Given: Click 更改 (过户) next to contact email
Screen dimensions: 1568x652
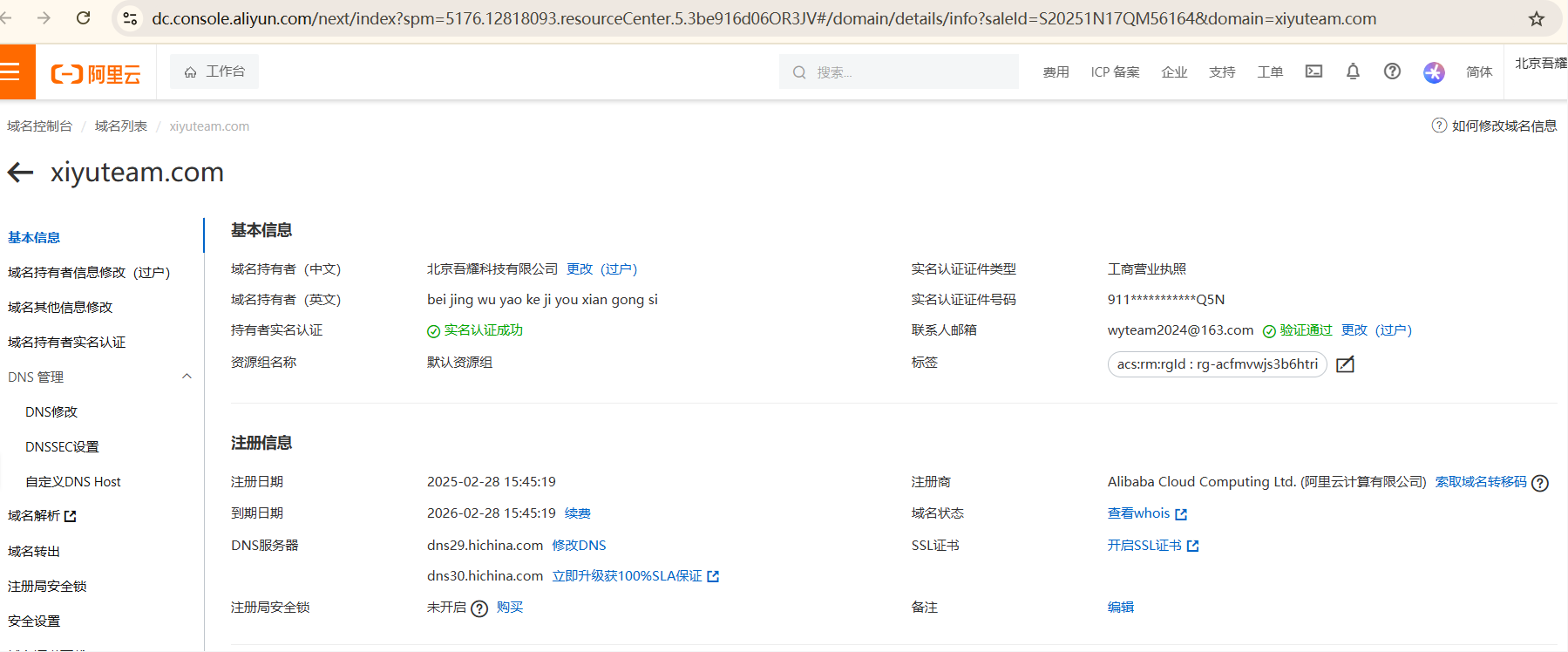Looking at the screenshot, I should (x=1376, y=330).
